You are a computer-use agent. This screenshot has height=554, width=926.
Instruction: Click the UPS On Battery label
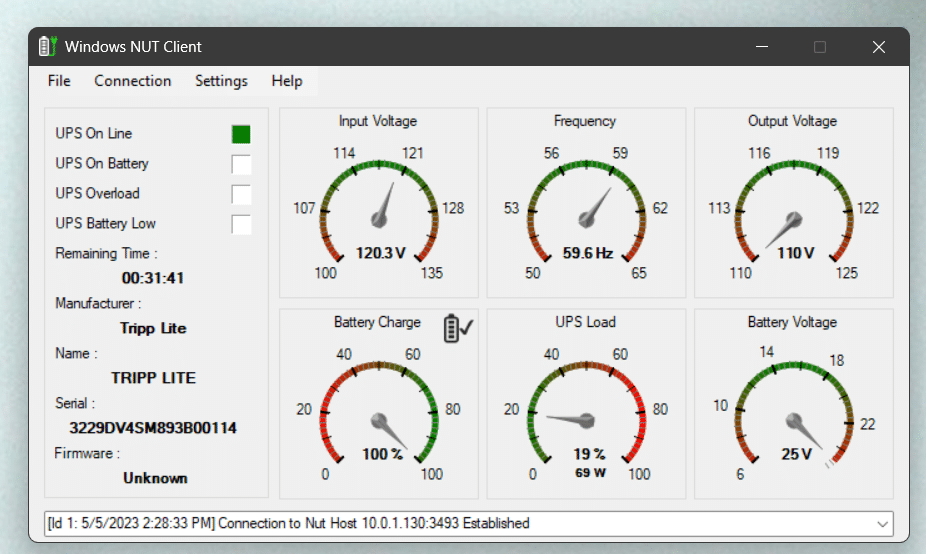tap(102, 164)
